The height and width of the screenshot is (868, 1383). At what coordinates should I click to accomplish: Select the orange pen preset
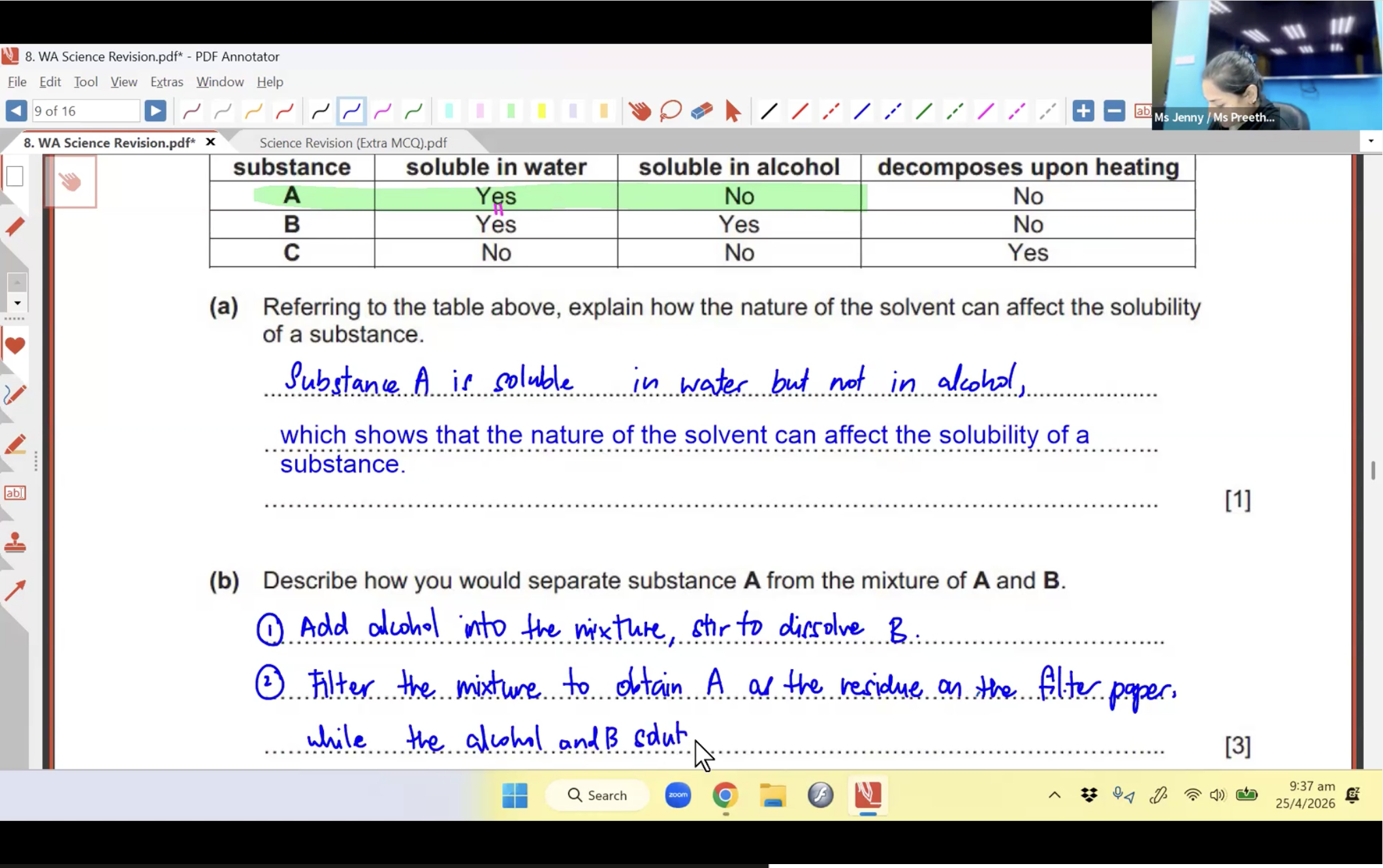click(253, 112)
